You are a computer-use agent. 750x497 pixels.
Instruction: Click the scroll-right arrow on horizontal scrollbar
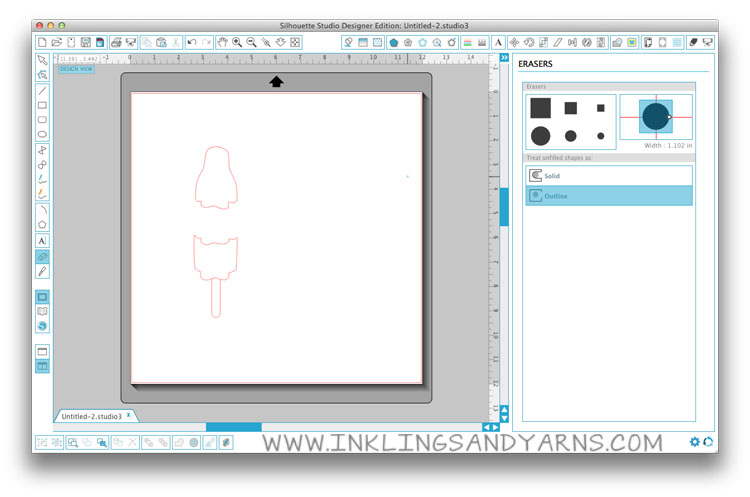(496, 427)
